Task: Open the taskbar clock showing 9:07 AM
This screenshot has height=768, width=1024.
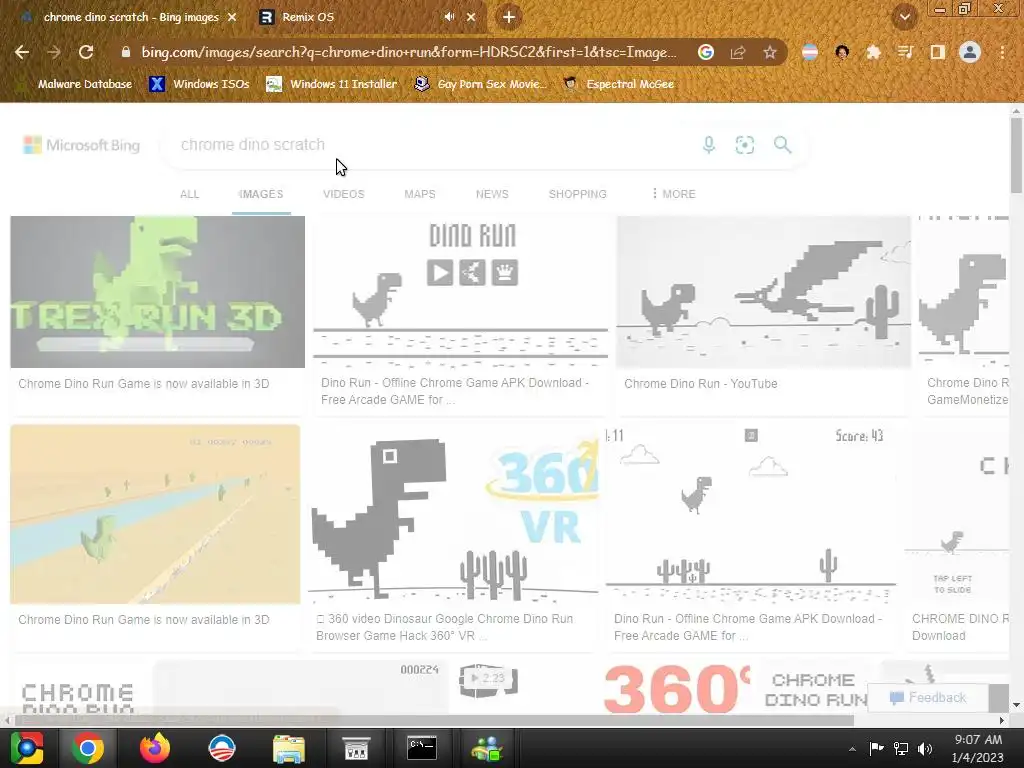Action: click(x=978, y=748)
